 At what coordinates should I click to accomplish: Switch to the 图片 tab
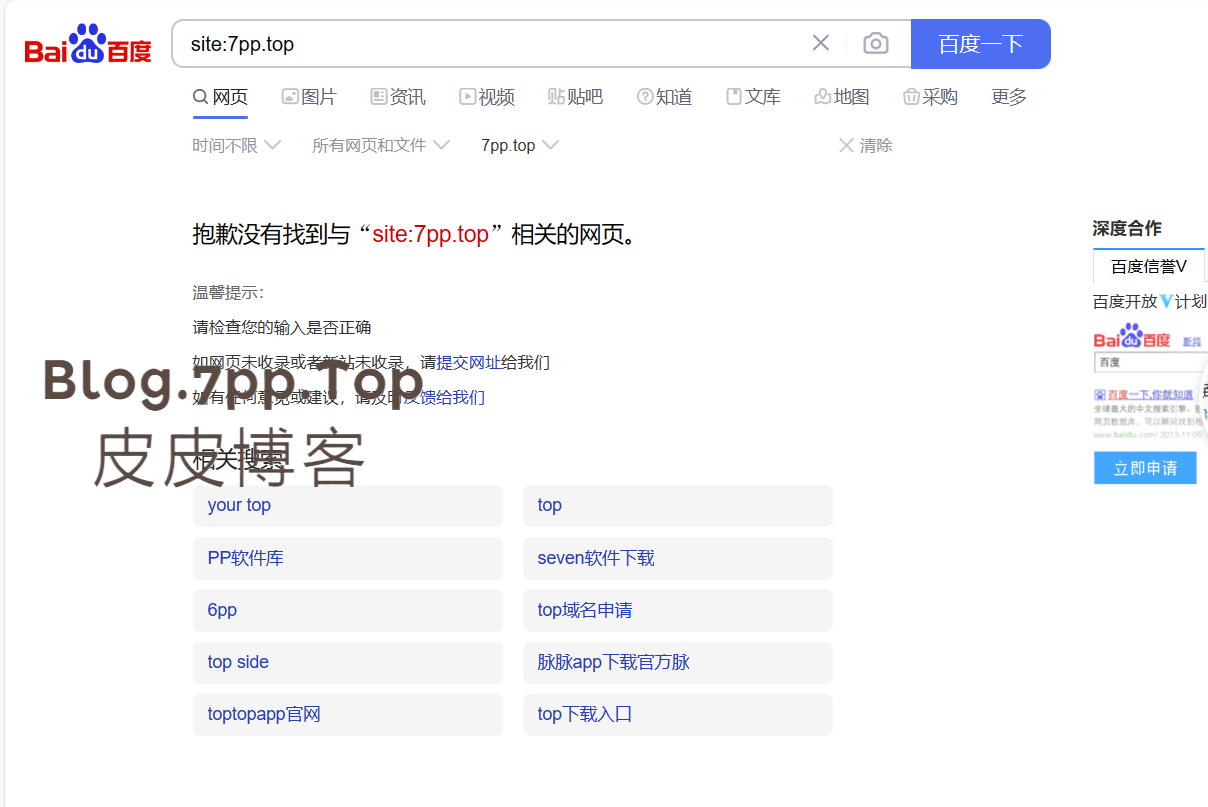pyautogui.click(x=309, y=97)
